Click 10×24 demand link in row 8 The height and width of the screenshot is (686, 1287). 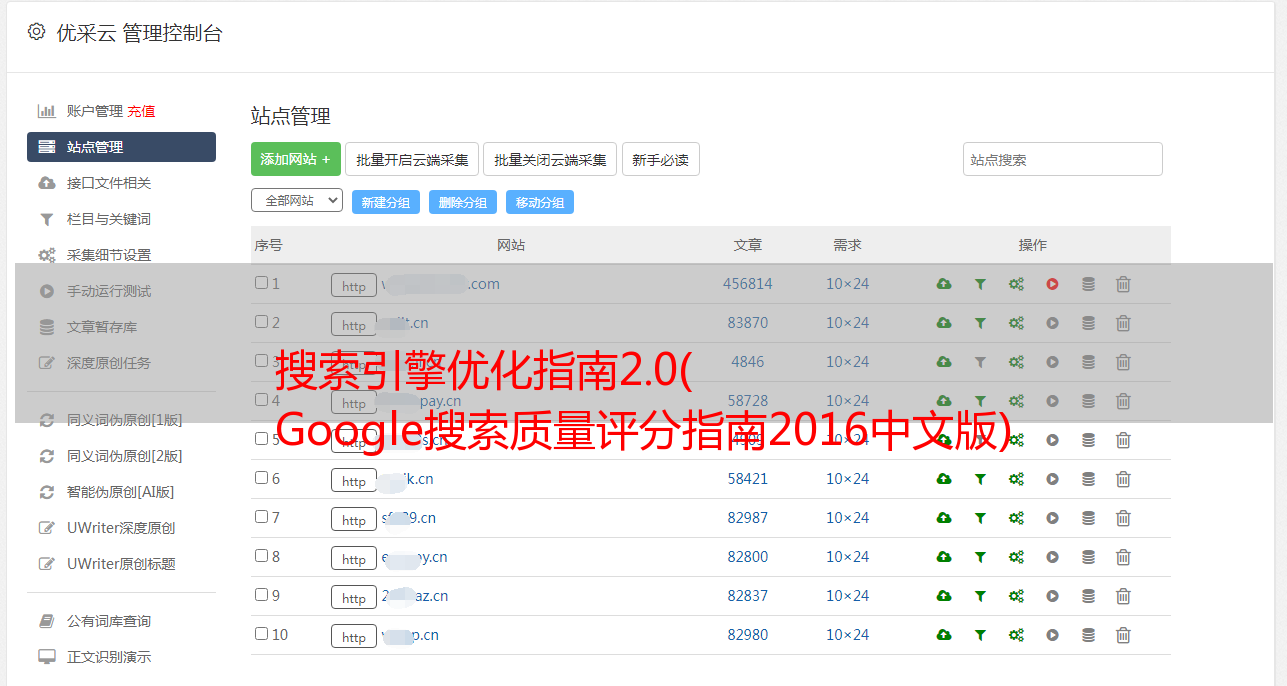click(x=847, y=557)
